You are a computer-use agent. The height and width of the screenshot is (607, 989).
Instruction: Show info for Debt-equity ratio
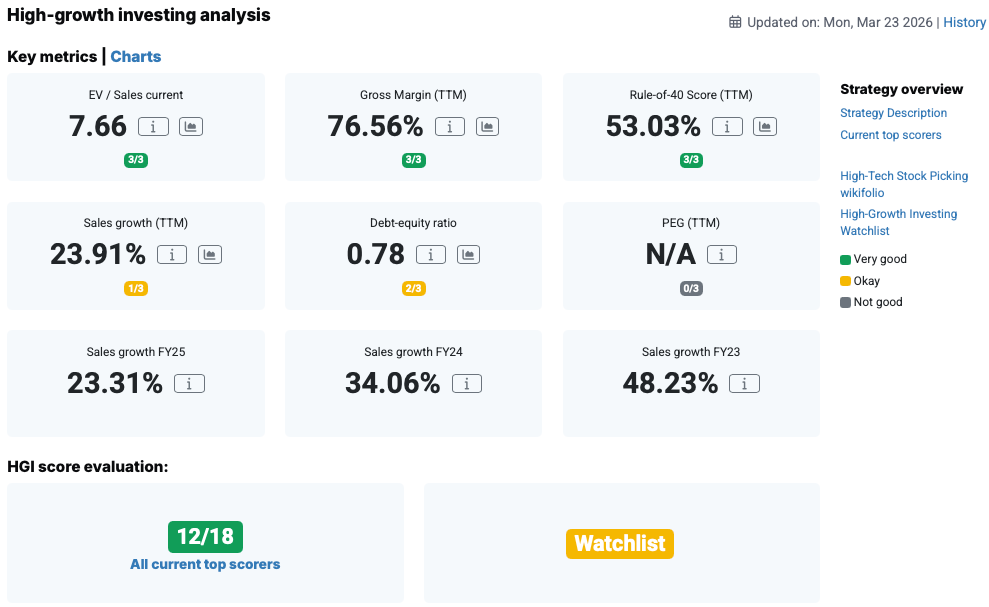pos(431,255)
